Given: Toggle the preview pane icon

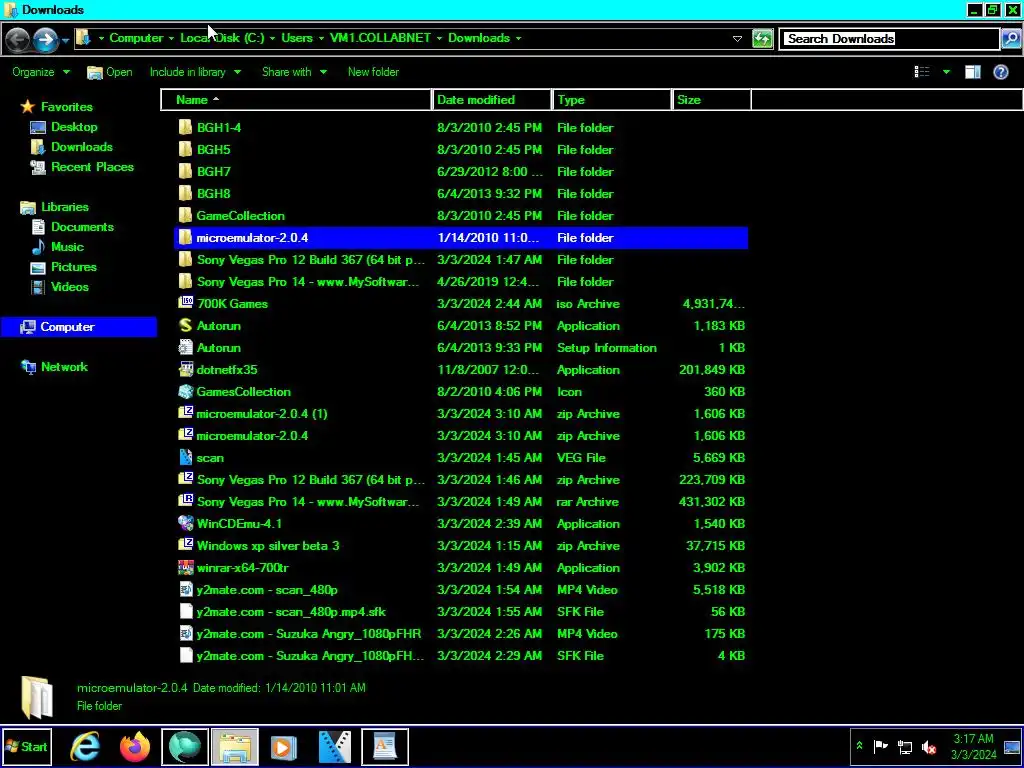Looking at the screenshot, I should (x=972, y=72).
